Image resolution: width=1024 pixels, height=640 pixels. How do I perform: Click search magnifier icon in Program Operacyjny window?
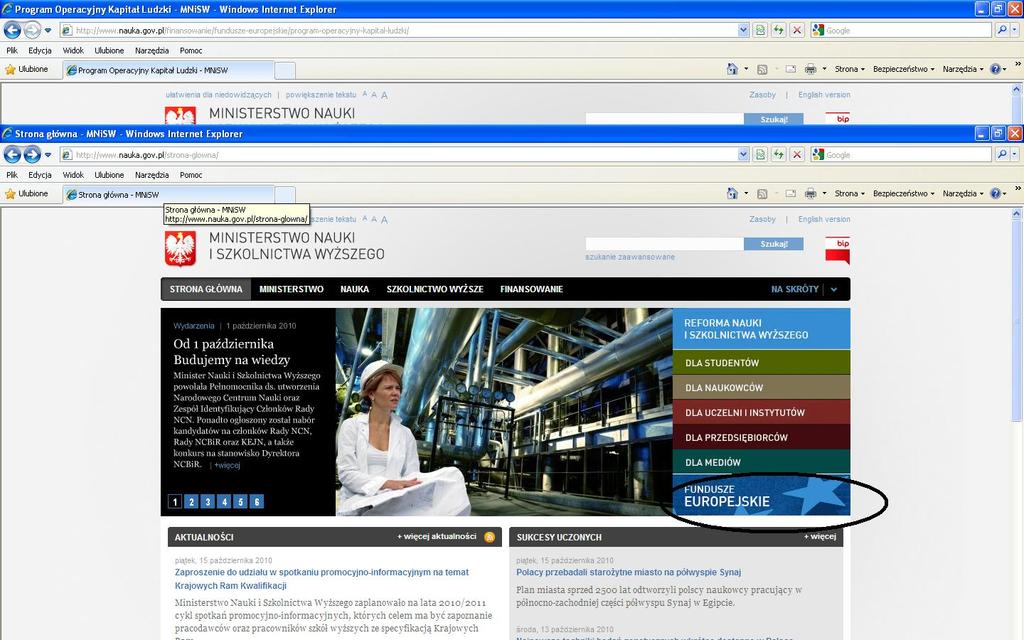point(1002,30)
